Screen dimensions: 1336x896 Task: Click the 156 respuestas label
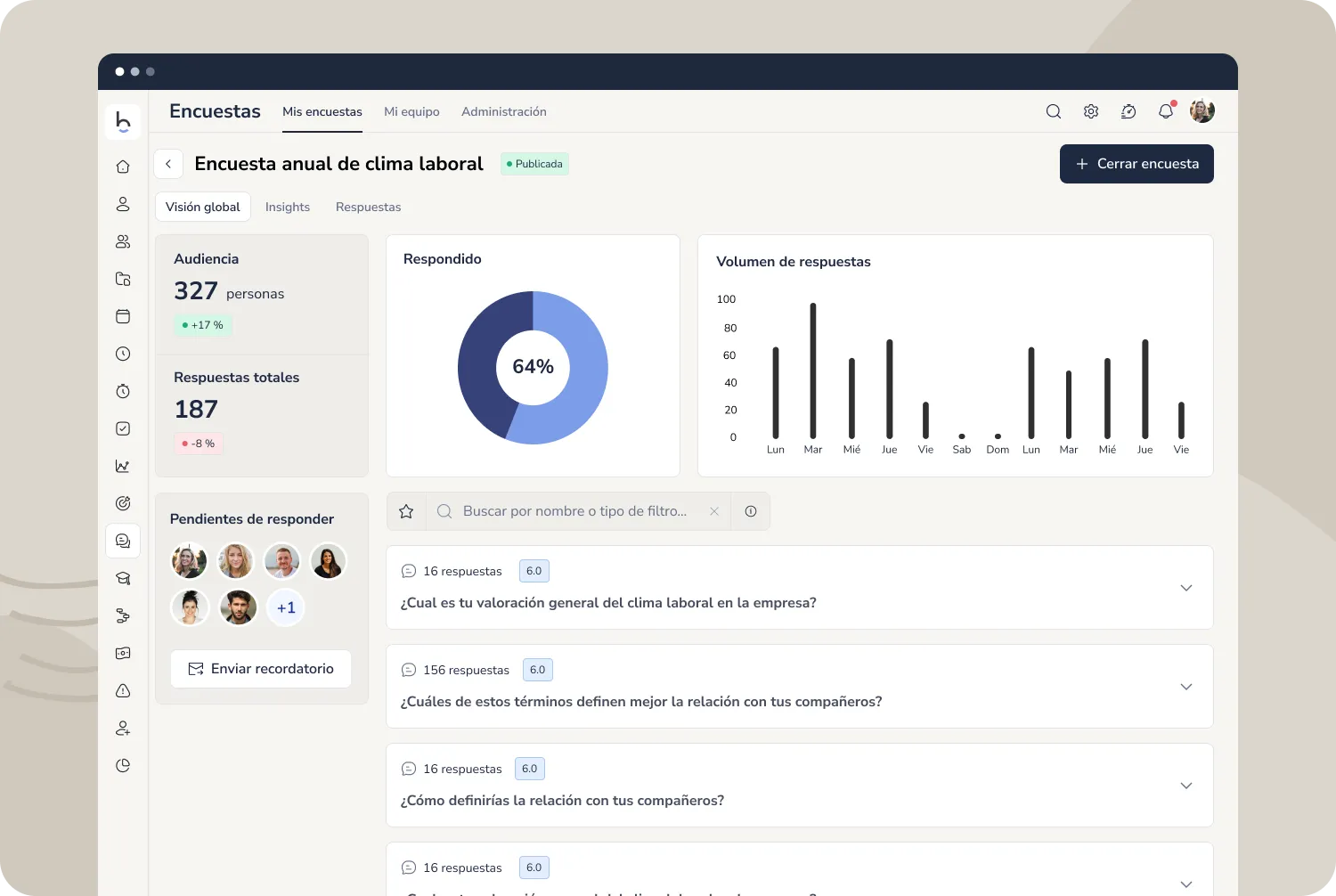click(x=466, y=670)
